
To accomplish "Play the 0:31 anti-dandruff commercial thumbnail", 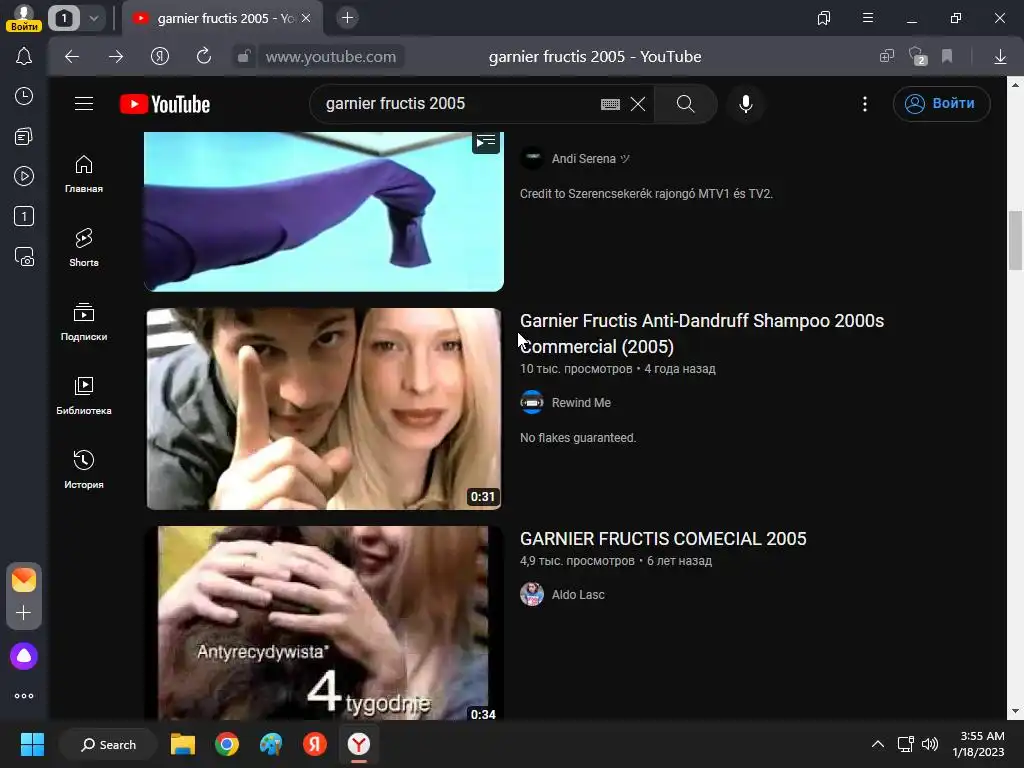I will [x=324, y=409].
